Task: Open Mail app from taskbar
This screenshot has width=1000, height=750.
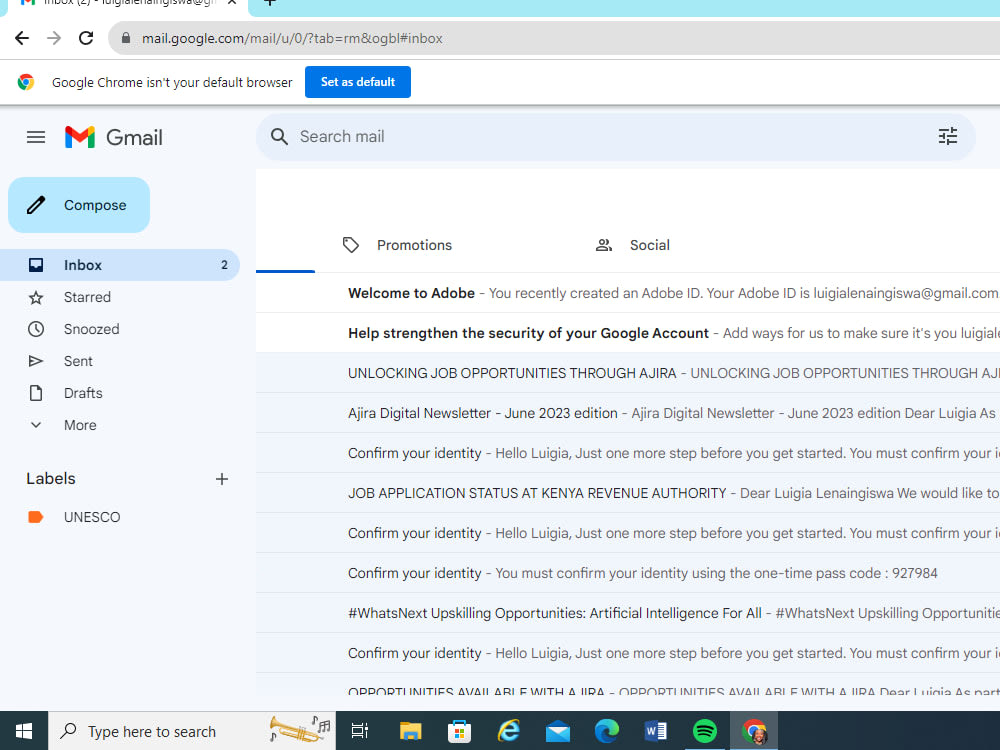Action: (x=557, y=731)
